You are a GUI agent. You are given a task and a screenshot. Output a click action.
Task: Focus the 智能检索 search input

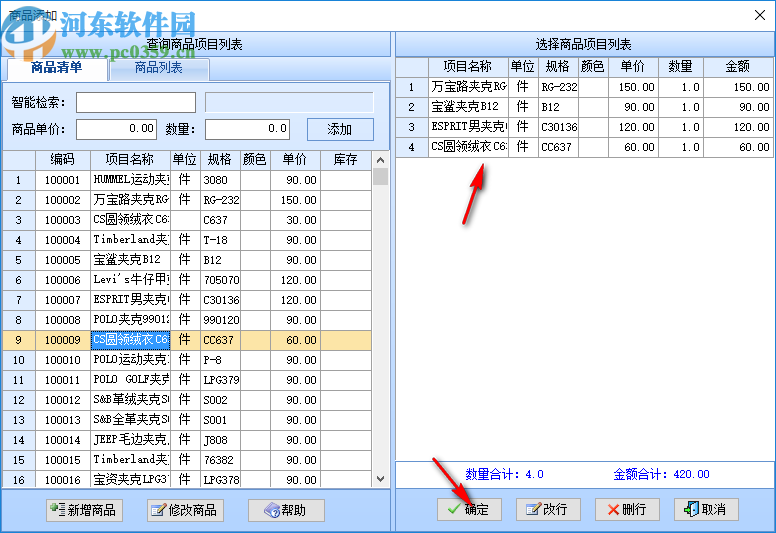coord(136,102)
